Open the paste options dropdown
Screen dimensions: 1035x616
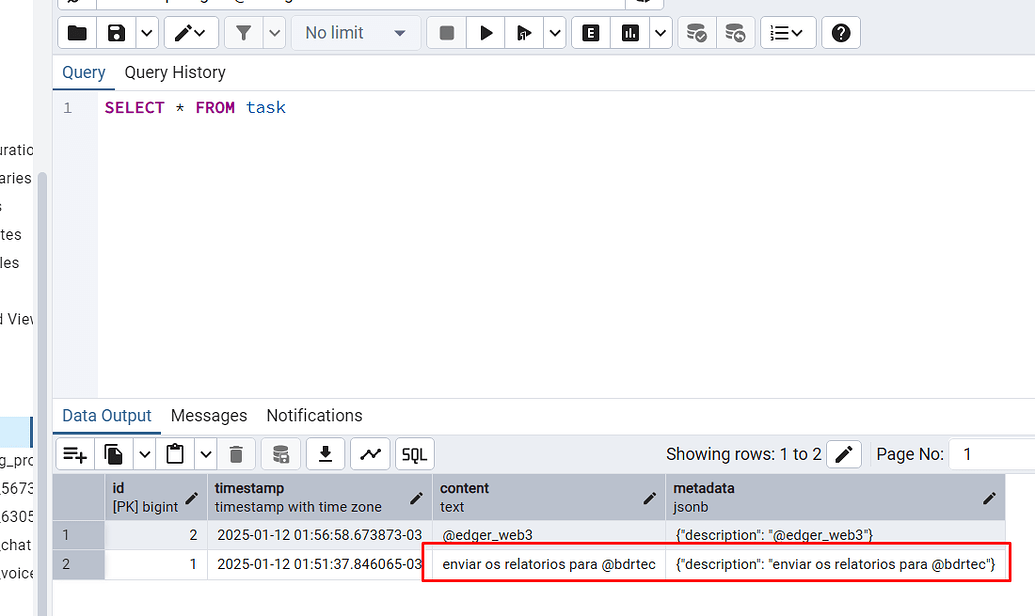click(205, 453)
